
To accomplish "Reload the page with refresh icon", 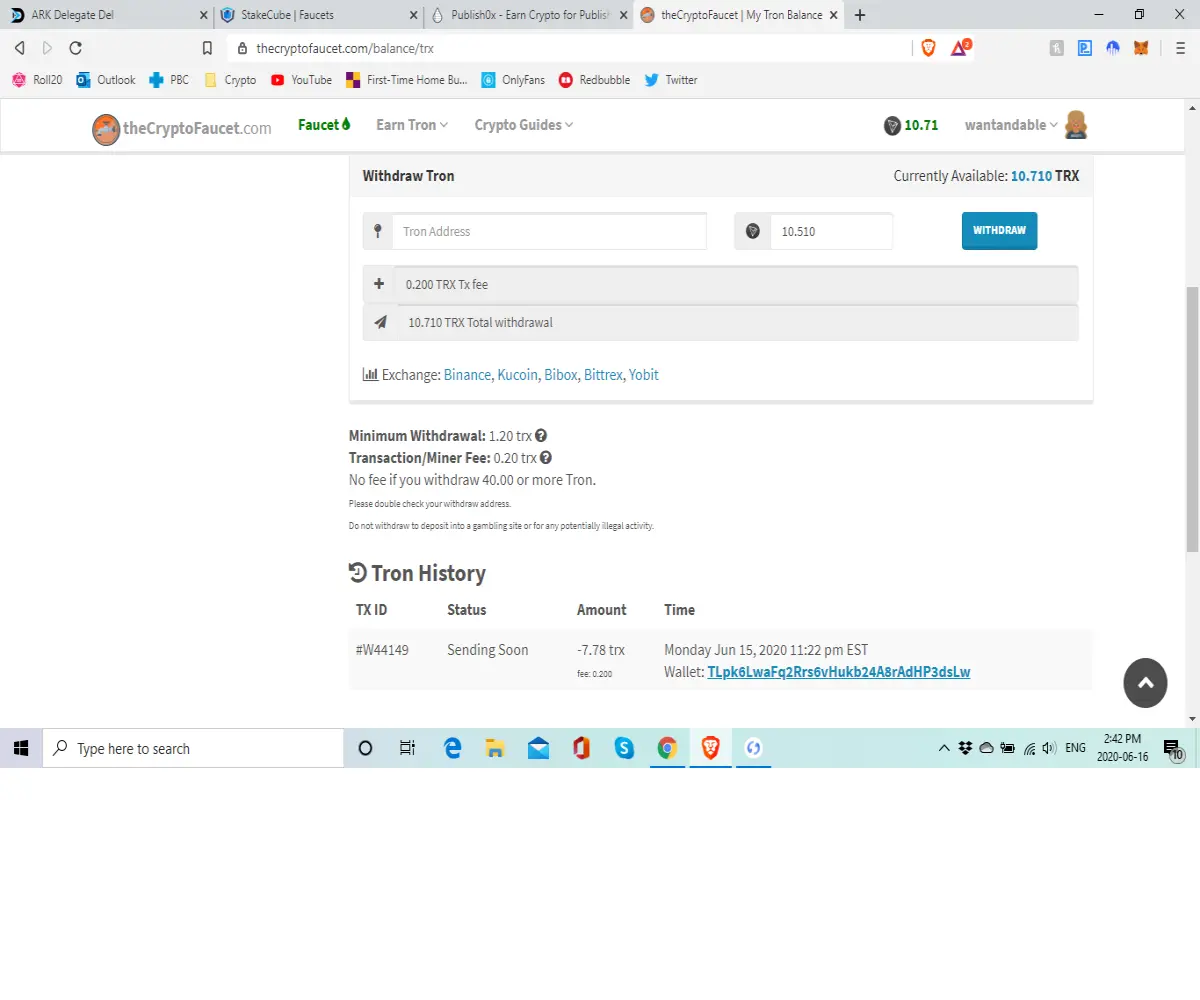I will [75, 48].
